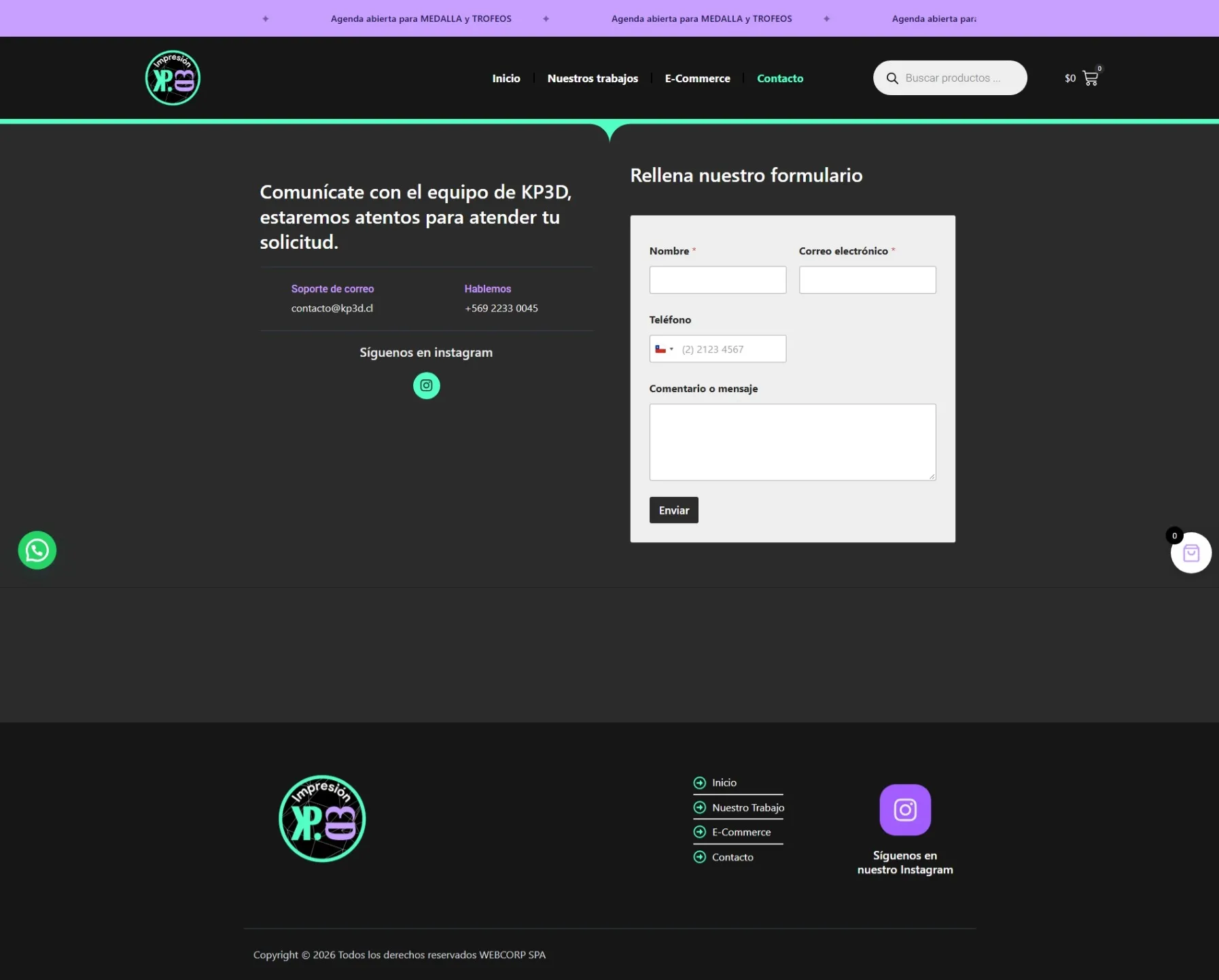
Task: Open the floating shopping bag button
Action: pos(1190,553)
